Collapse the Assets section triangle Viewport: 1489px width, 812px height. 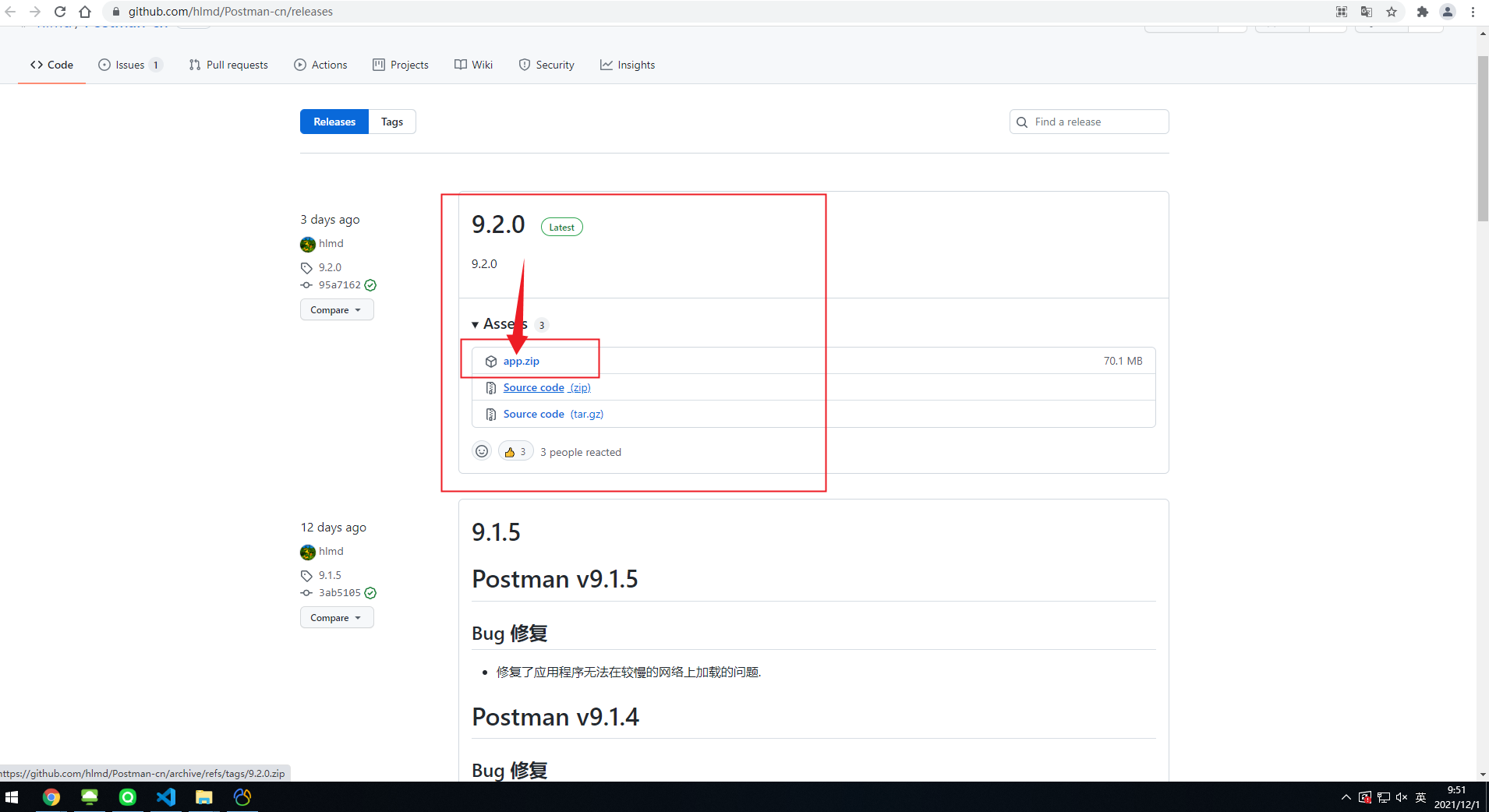[475, 325]
